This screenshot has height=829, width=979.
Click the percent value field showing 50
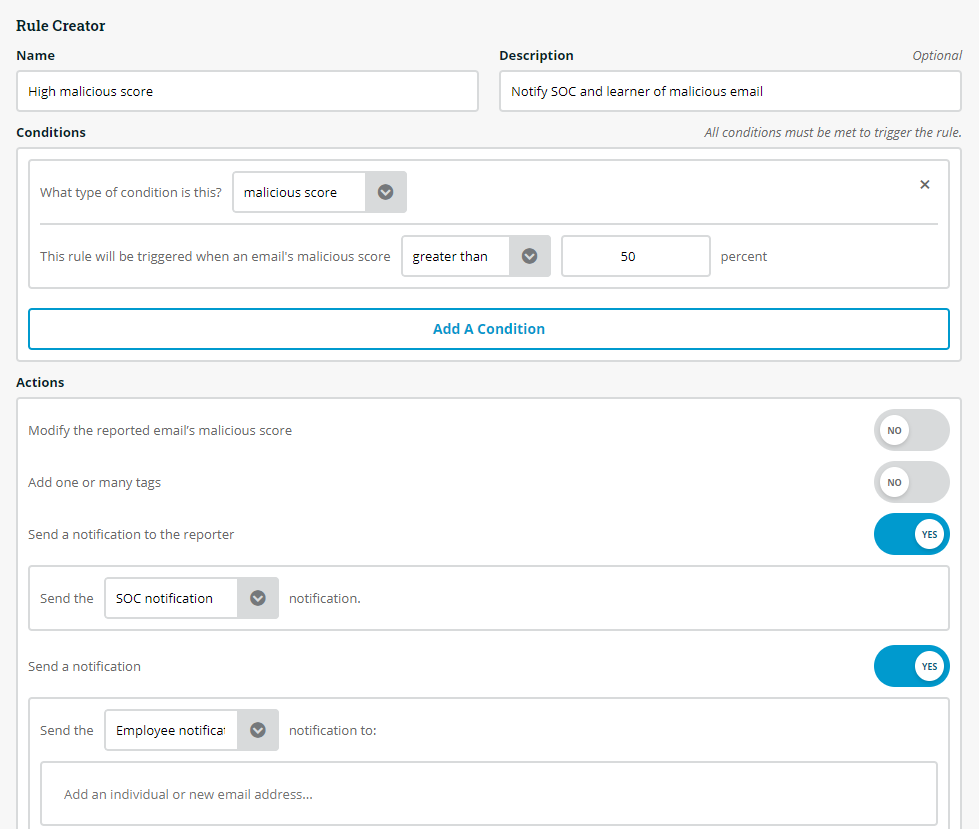point(635,257)
